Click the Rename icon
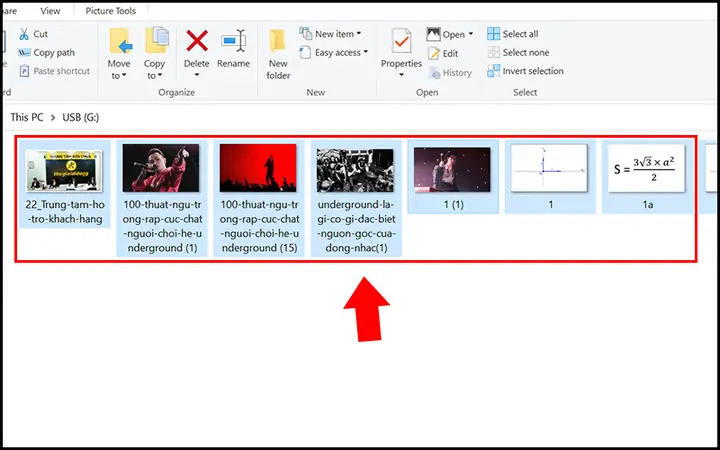The height and width of the screenshot is (450, 720). (x=233, y=41)
